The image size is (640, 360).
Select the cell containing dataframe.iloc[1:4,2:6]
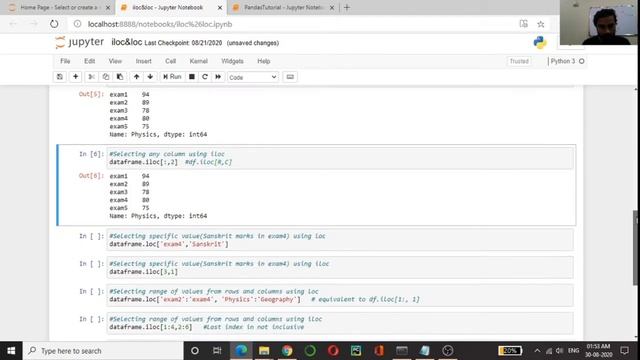(340, 323)
